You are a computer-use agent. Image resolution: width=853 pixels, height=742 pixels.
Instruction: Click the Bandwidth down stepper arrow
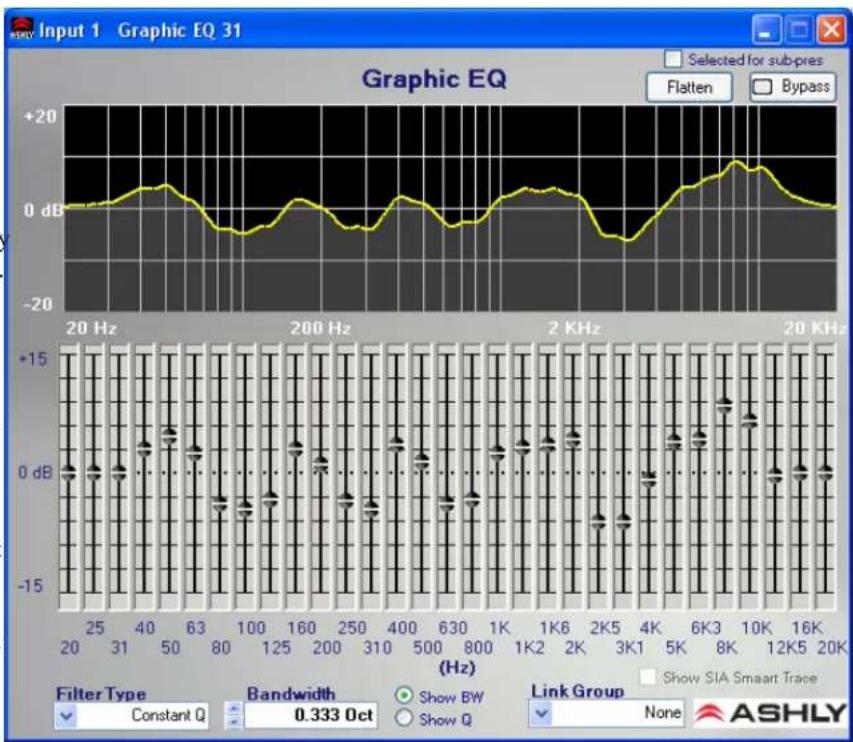234,721
